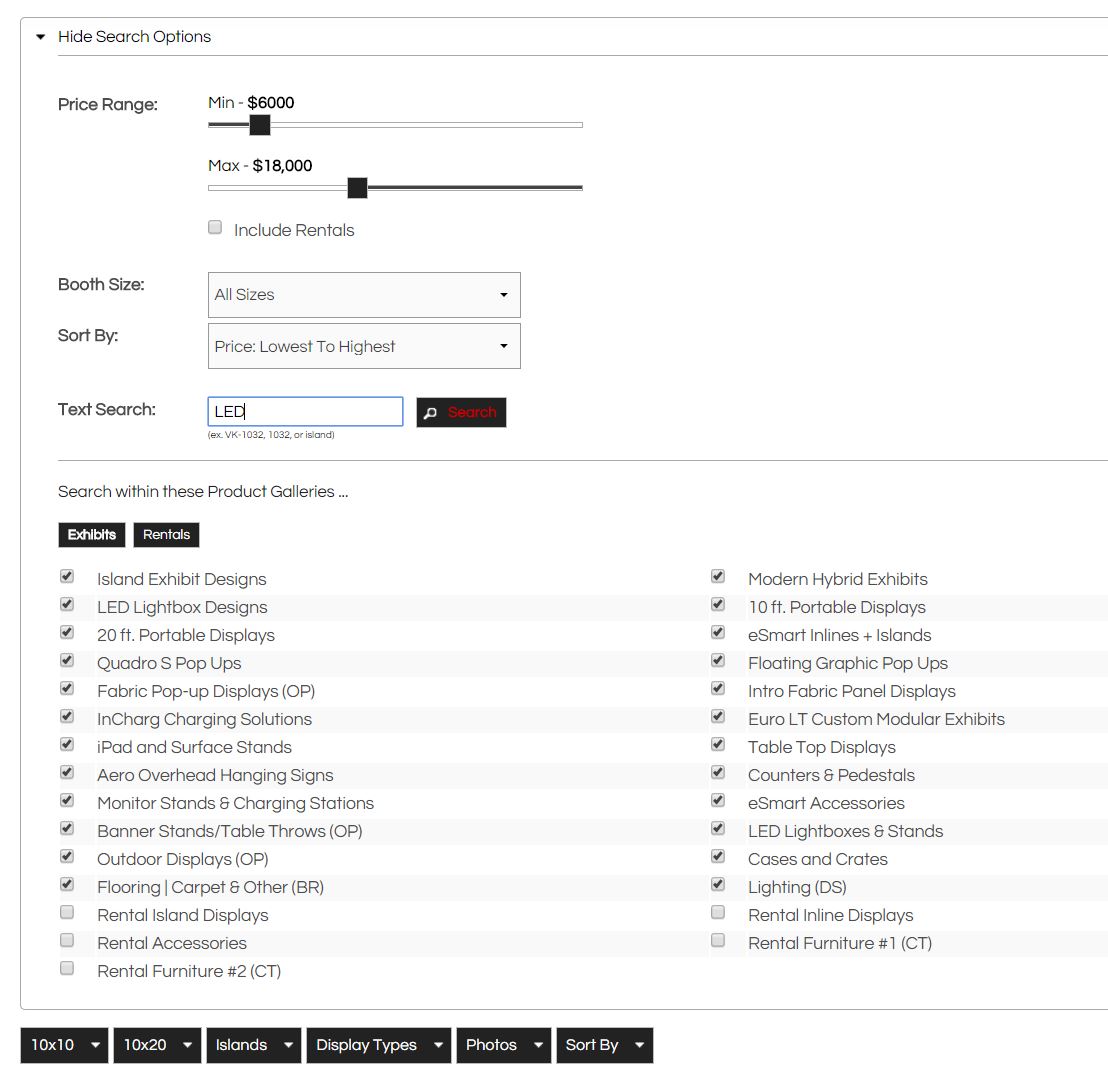Open the 10x10 dropdown in bottom bar
The image size is (1108, 1076).
pyautogui.click(x=63, y=1045)
